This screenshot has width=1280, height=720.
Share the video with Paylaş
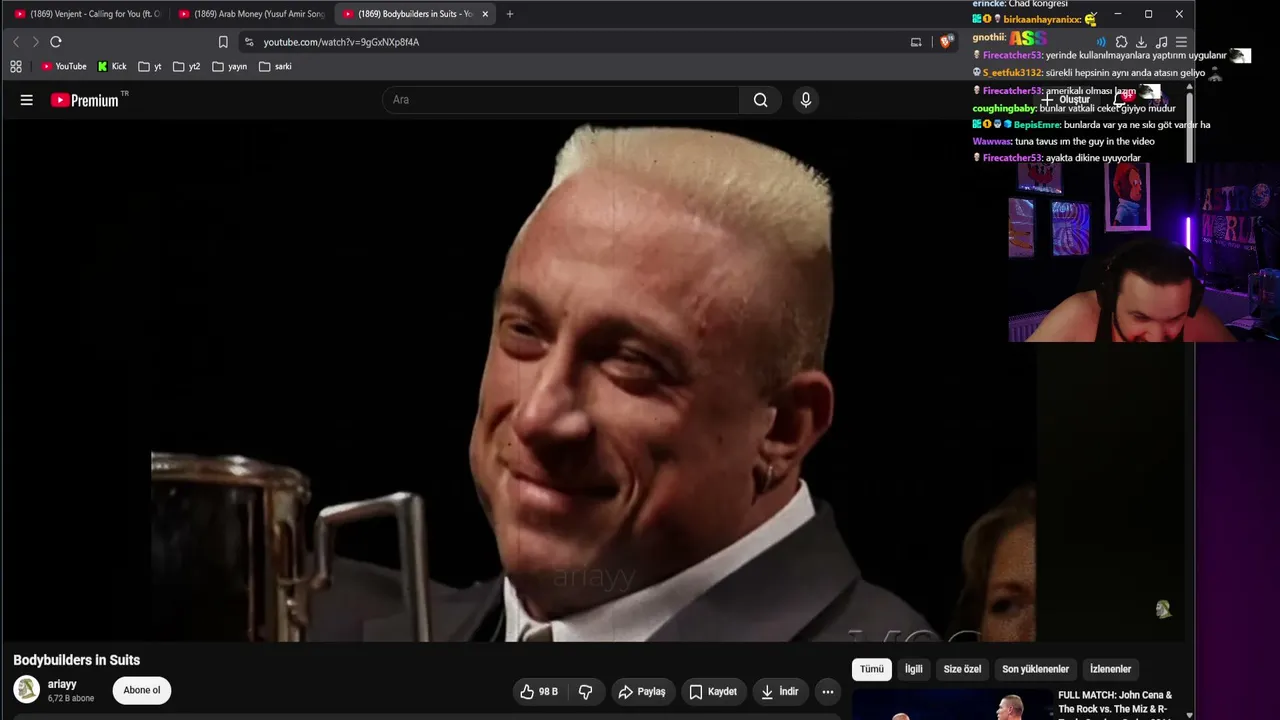(642, 691)
